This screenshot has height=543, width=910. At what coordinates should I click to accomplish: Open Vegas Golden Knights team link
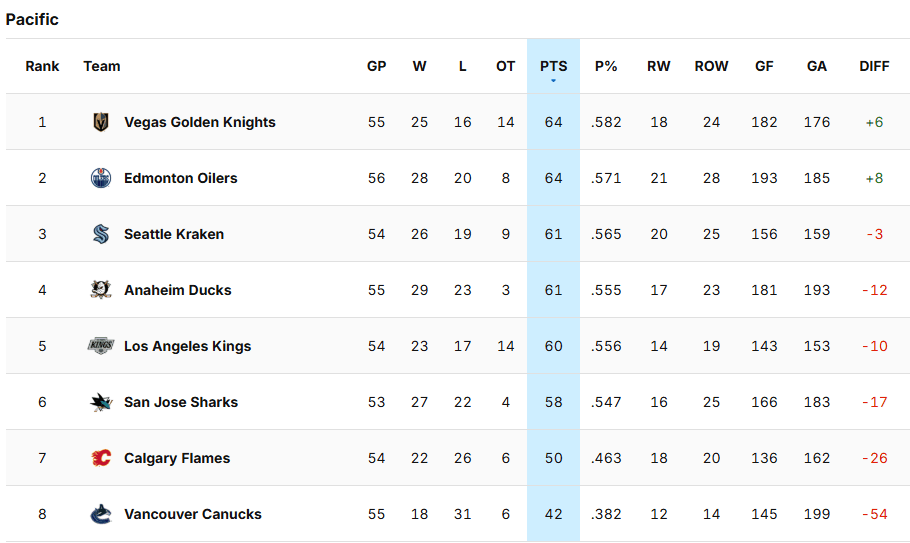tap(199, 122)
